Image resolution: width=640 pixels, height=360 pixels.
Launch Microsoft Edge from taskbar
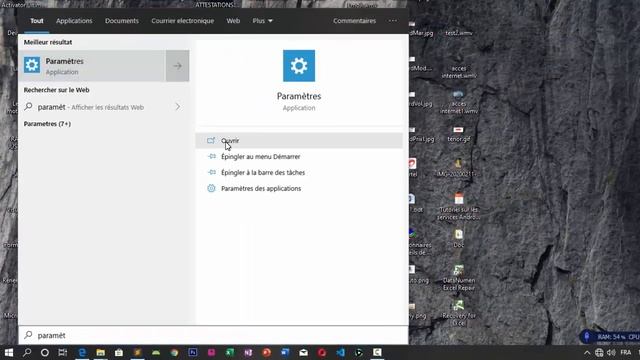[x=82, y=352]
